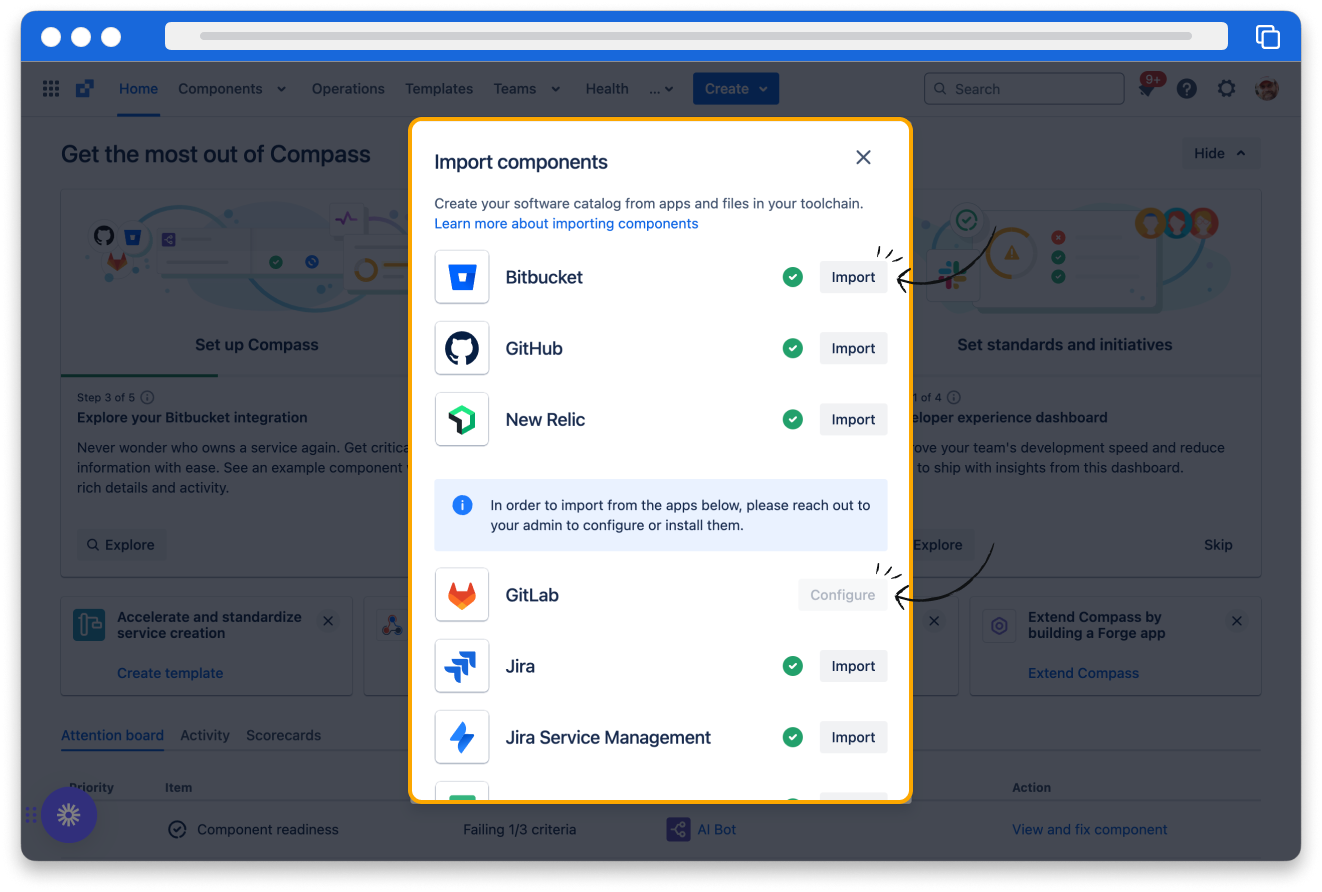Import components from Jira Service Management

pos(853,737)
